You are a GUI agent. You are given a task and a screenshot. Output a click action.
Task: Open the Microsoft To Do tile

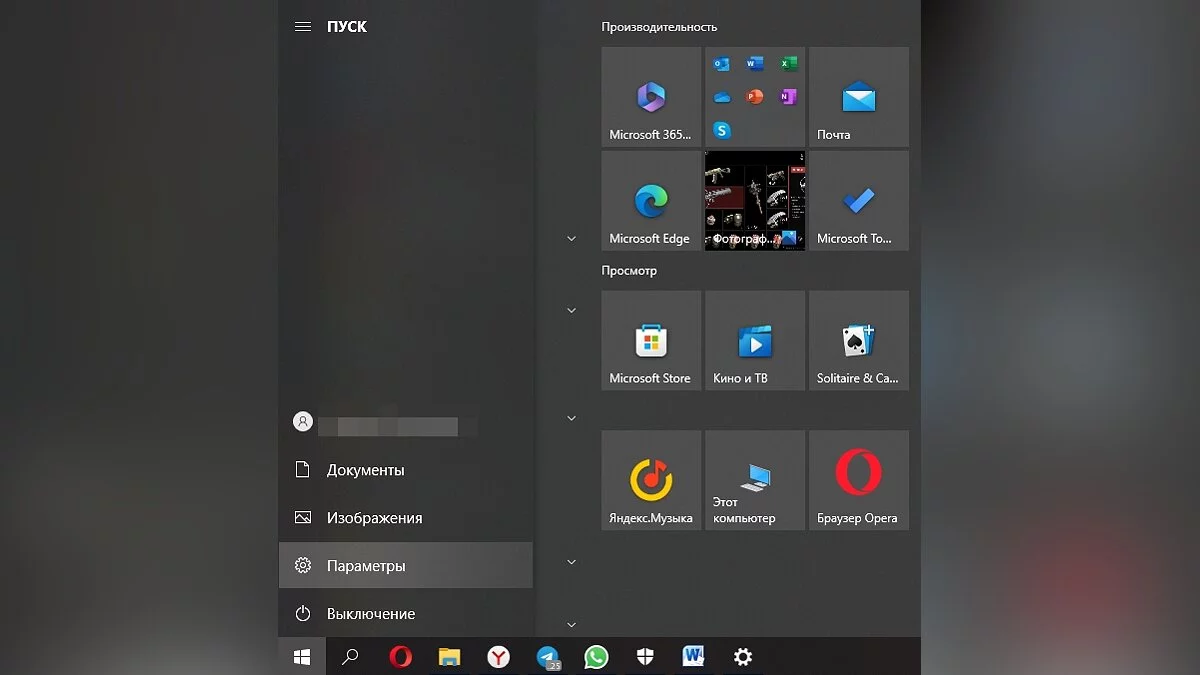[858, 201]
